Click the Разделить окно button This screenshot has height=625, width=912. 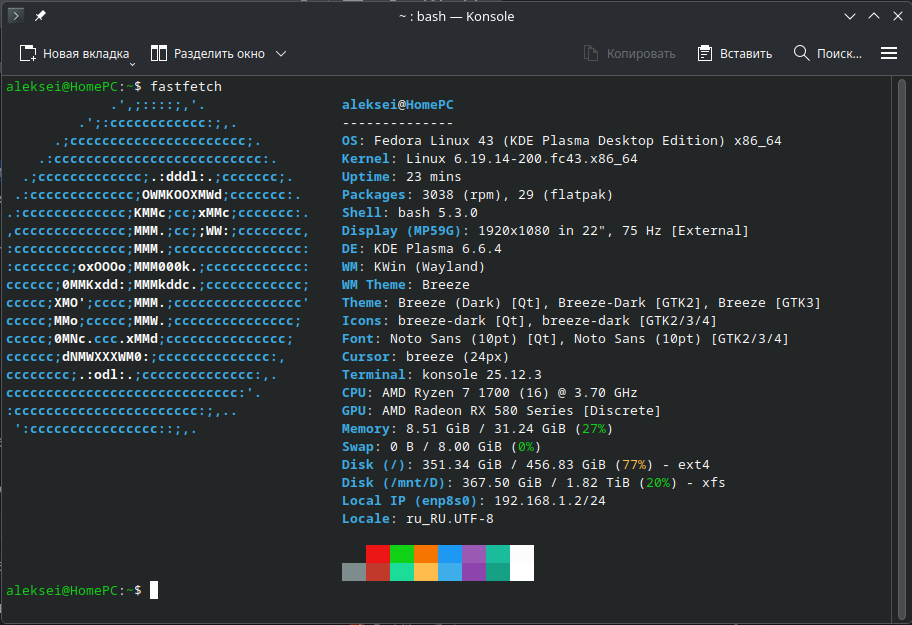(208, 53)
